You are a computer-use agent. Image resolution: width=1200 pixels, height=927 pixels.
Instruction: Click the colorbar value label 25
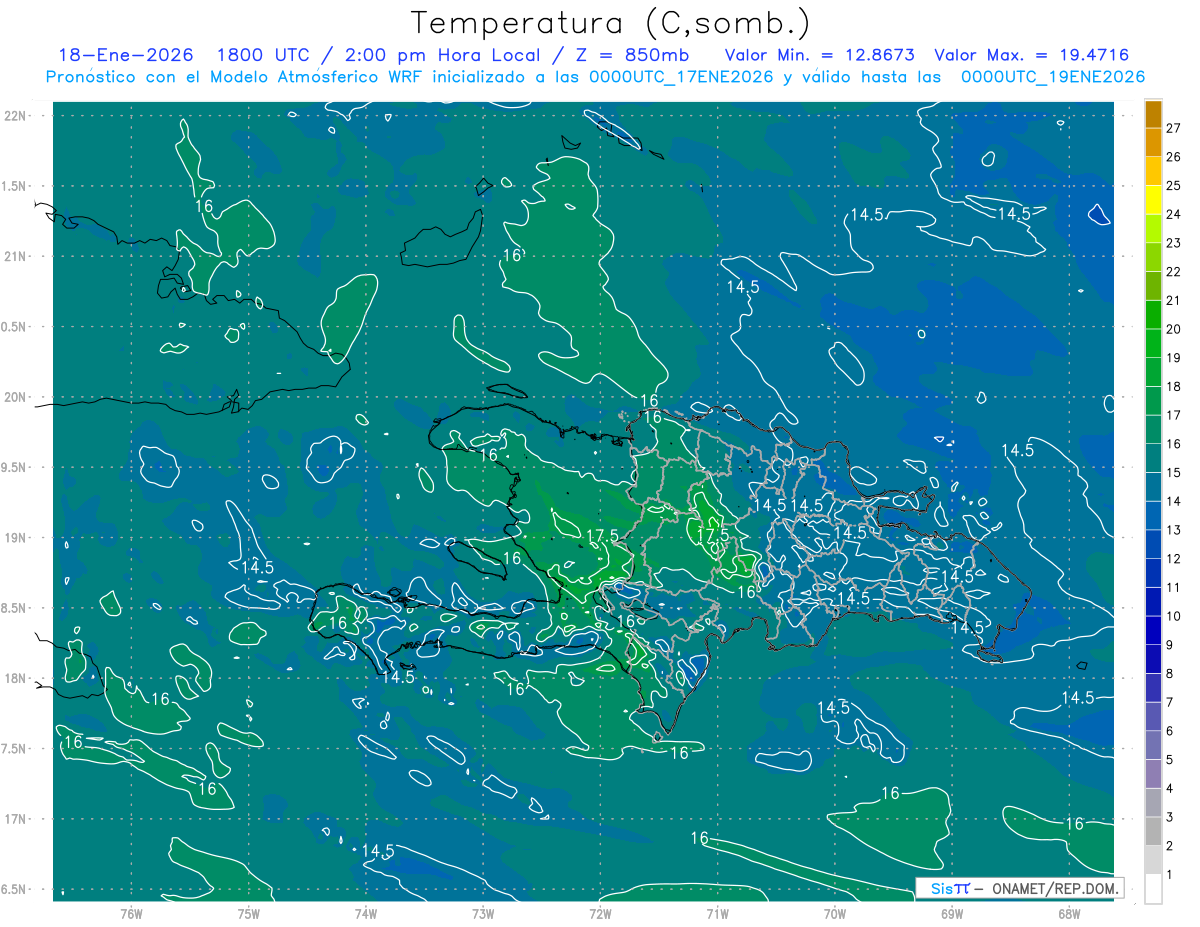[1173, 185]
